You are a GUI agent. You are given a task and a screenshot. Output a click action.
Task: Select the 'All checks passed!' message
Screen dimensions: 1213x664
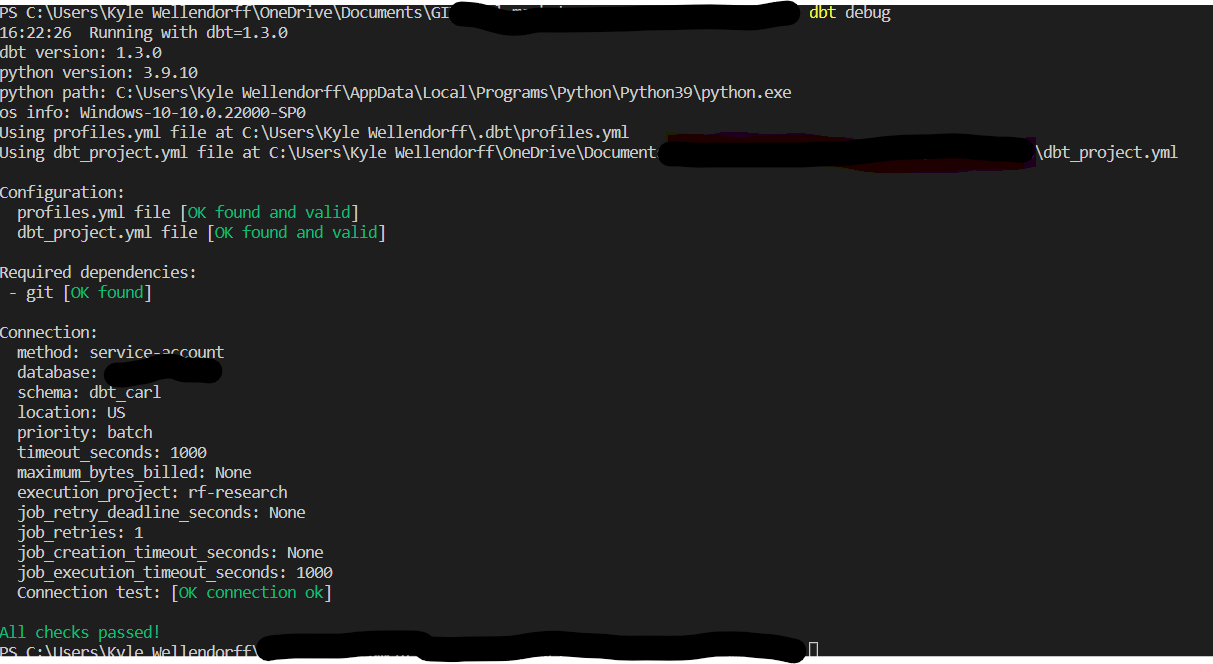(x=80, y=631)
